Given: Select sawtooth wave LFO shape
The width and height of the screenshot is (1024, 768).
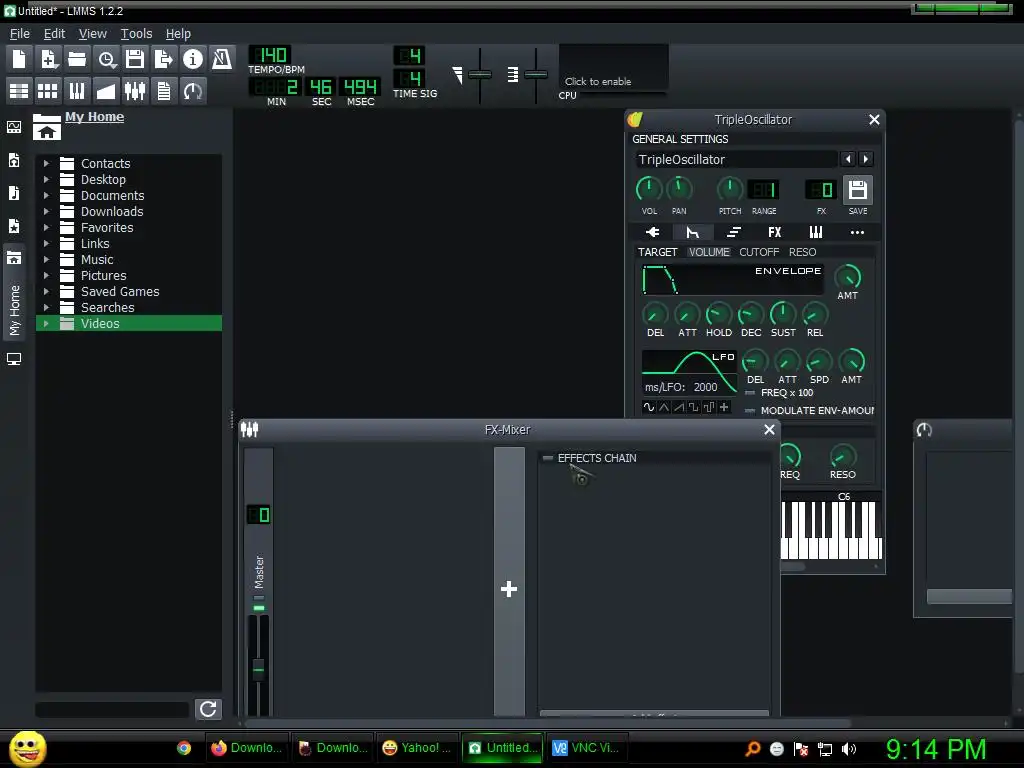Looking at the screenshot, I should pos(679,408).
